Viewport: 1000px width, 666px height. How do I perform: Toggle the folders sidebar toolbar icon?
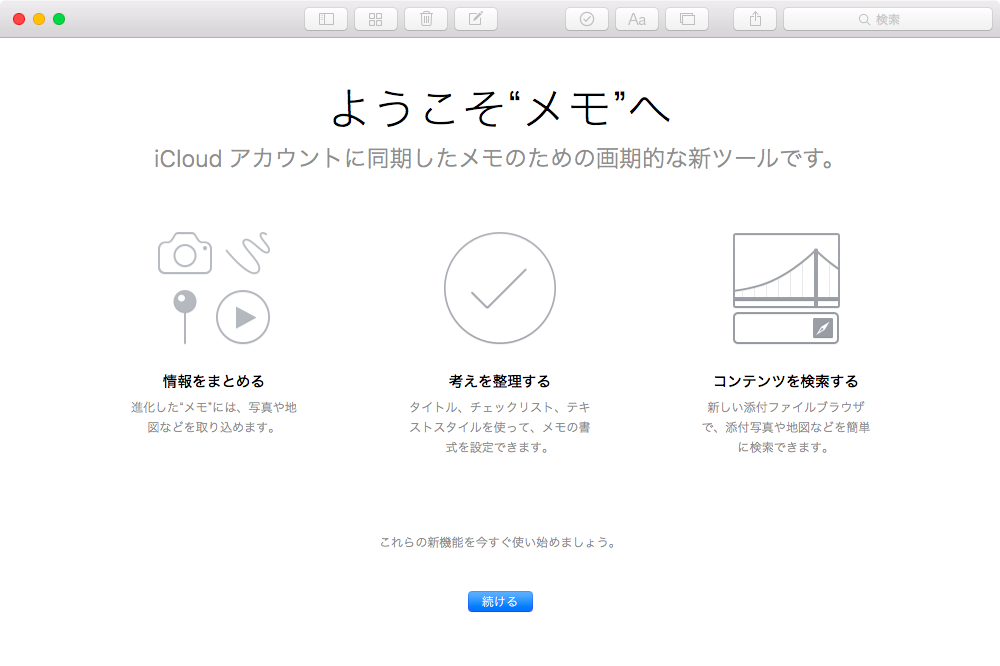pyautogui.click(x=326, y=19)
